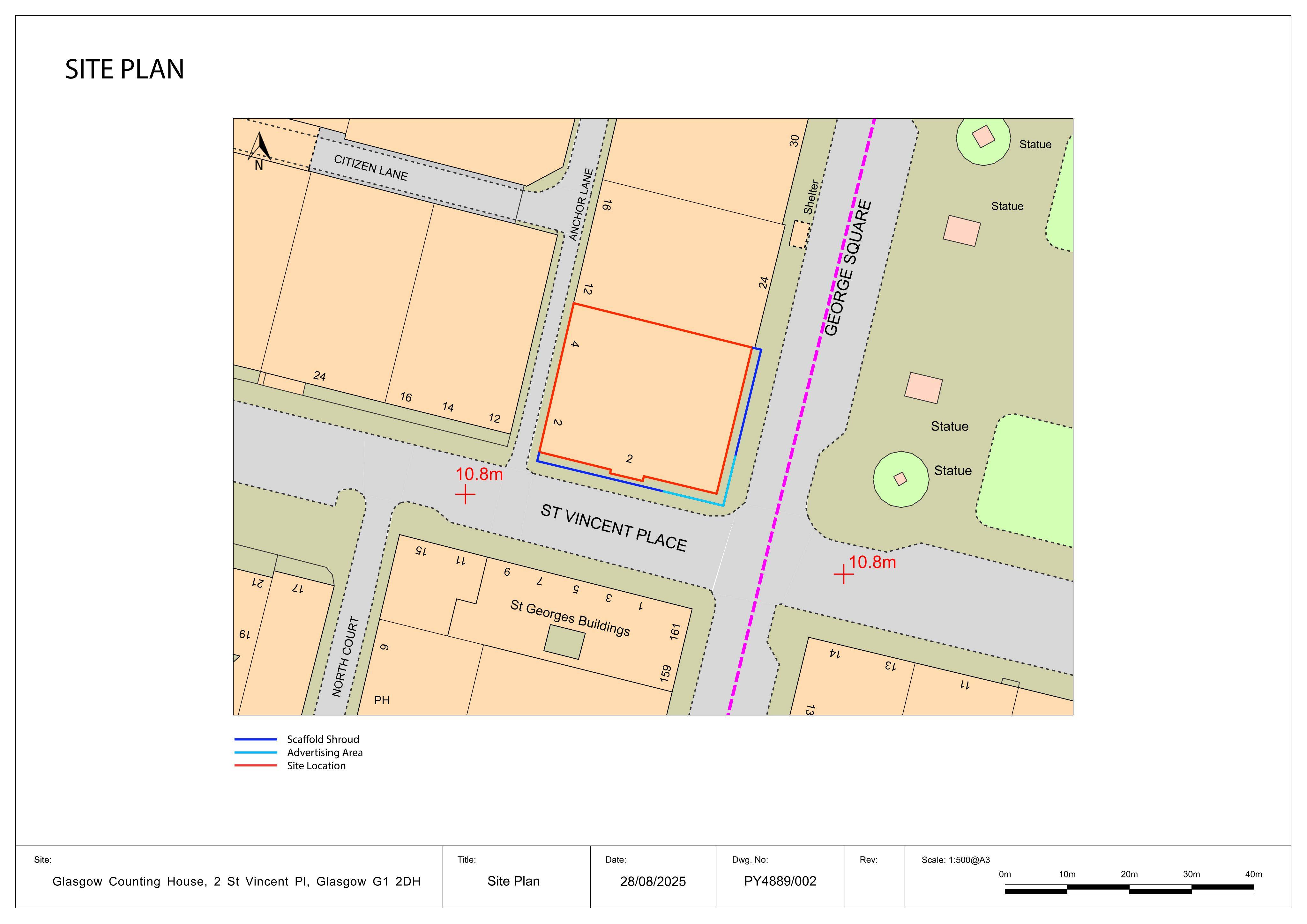Click the Site: field label
The height and width of the screenshot is (924, 1307).
43,860
